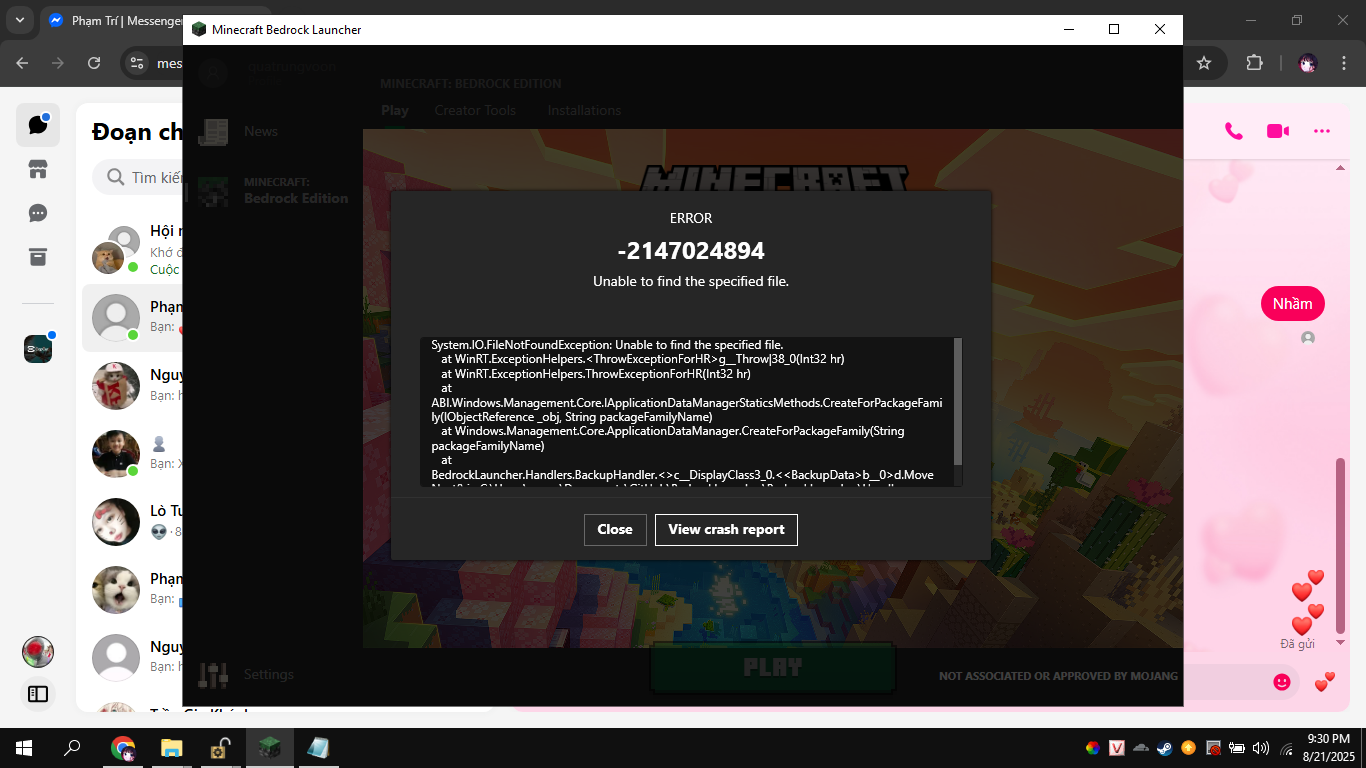Reload the page in Chrome
The image size is (1366, 768).
pos(94,63)
